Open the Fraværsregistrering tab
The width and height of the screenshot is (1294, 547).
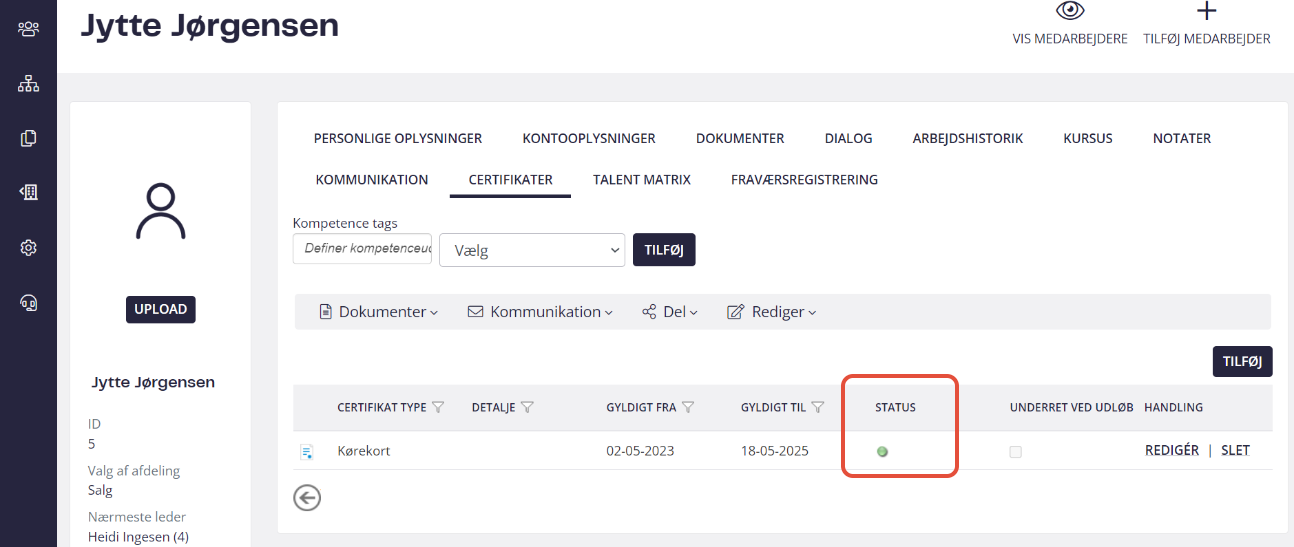point(804,180)
